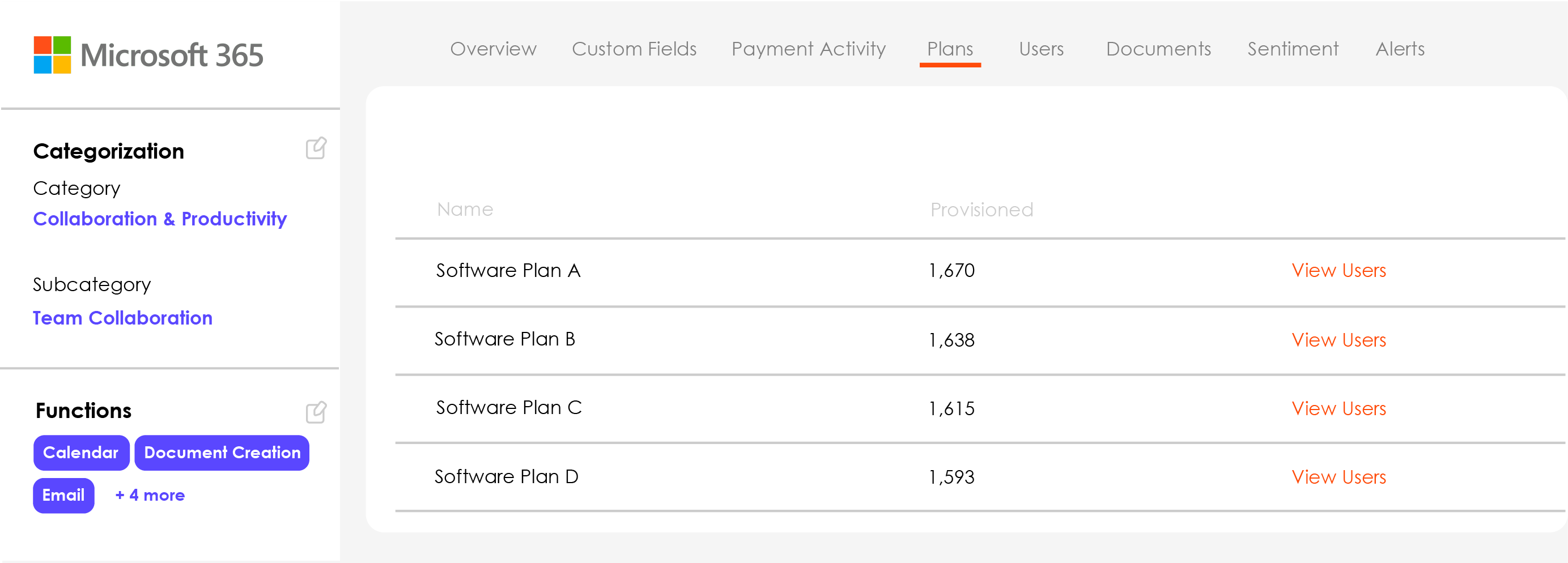Select the Calendar function tag
This screenshot has height=563, width=1568.
pyautogui.click(x=81, y=452)
